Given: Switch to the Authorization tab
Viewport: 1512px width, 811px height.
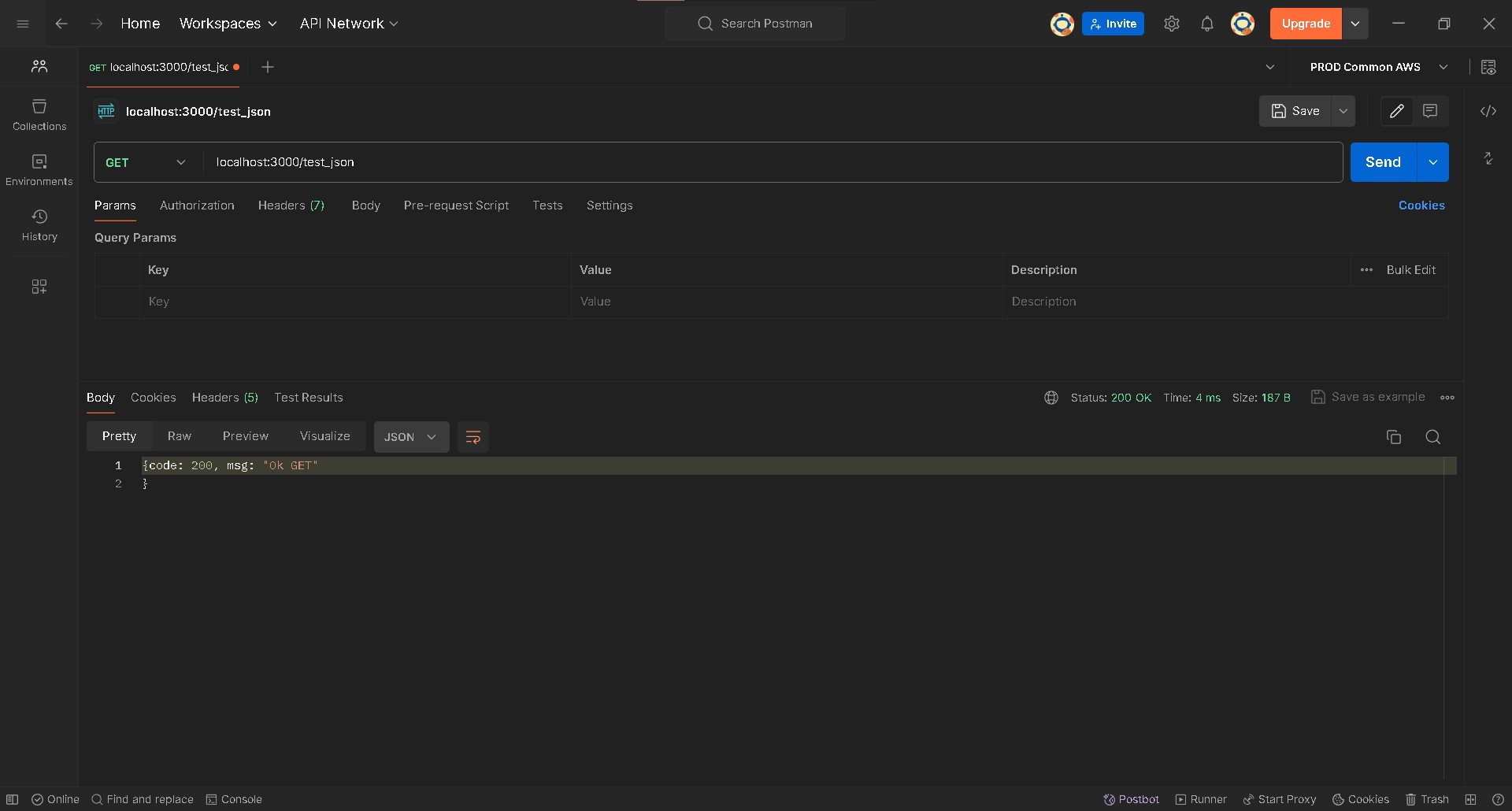Looking at the screenshot, I should [x=197, y=206].
